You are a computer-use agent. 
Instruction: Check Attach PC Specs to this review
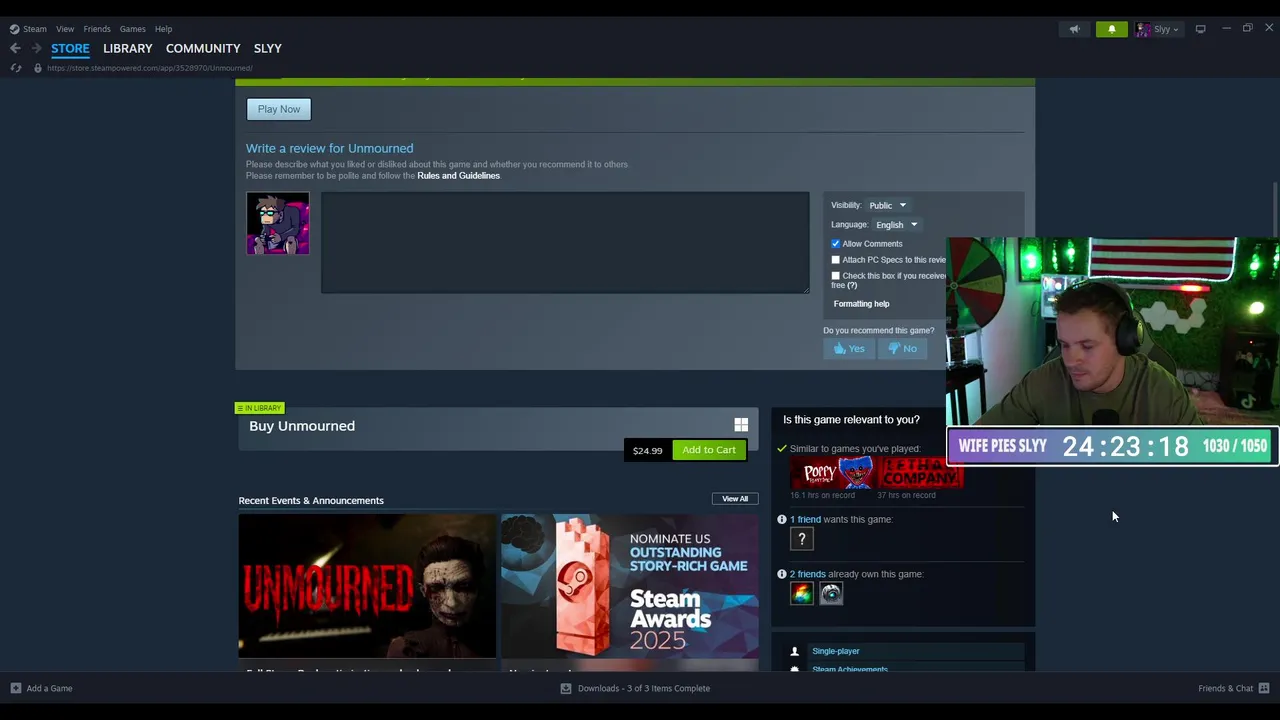point(836,260)
